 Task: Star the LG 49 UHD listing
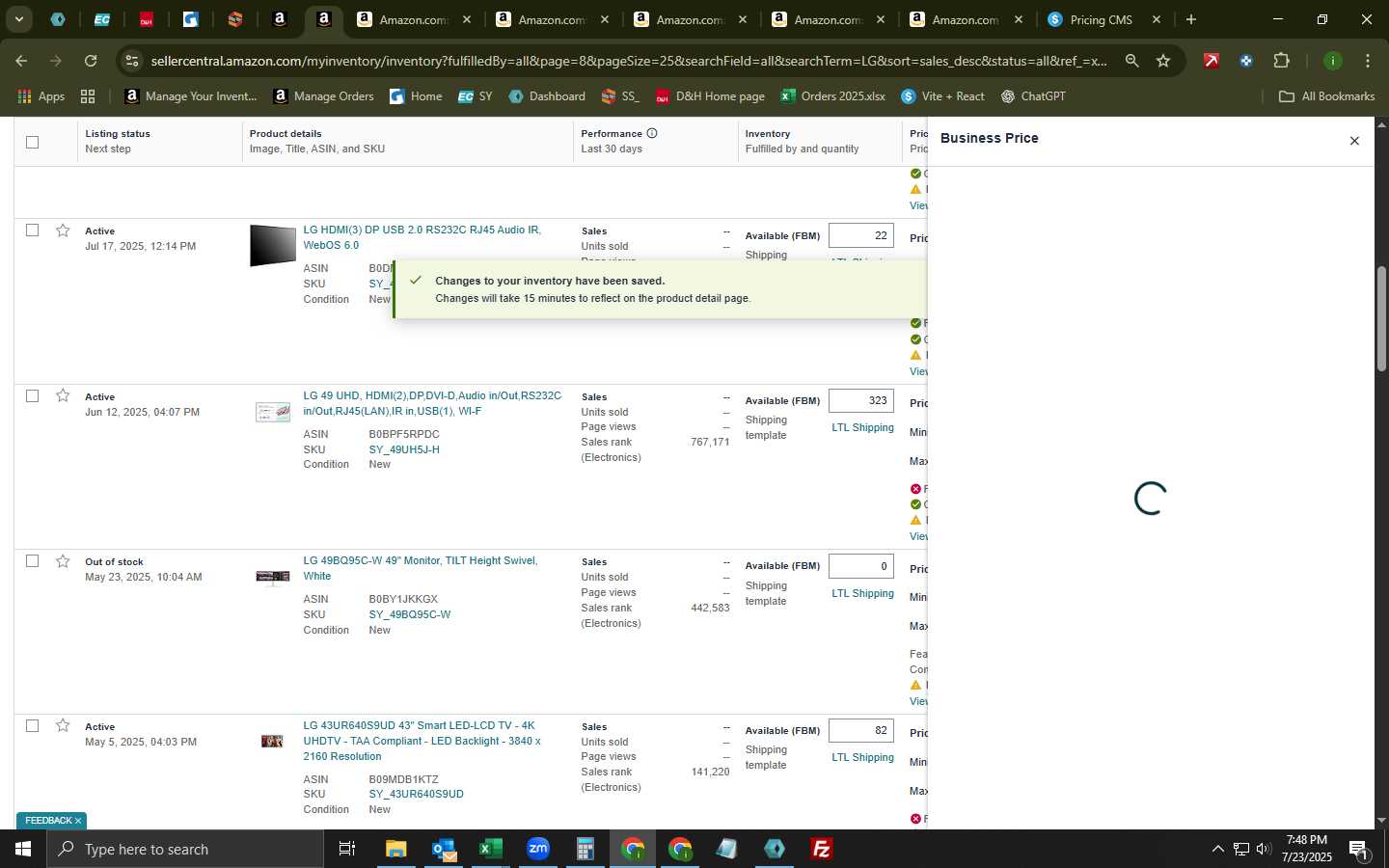click(x=63, y=395)
